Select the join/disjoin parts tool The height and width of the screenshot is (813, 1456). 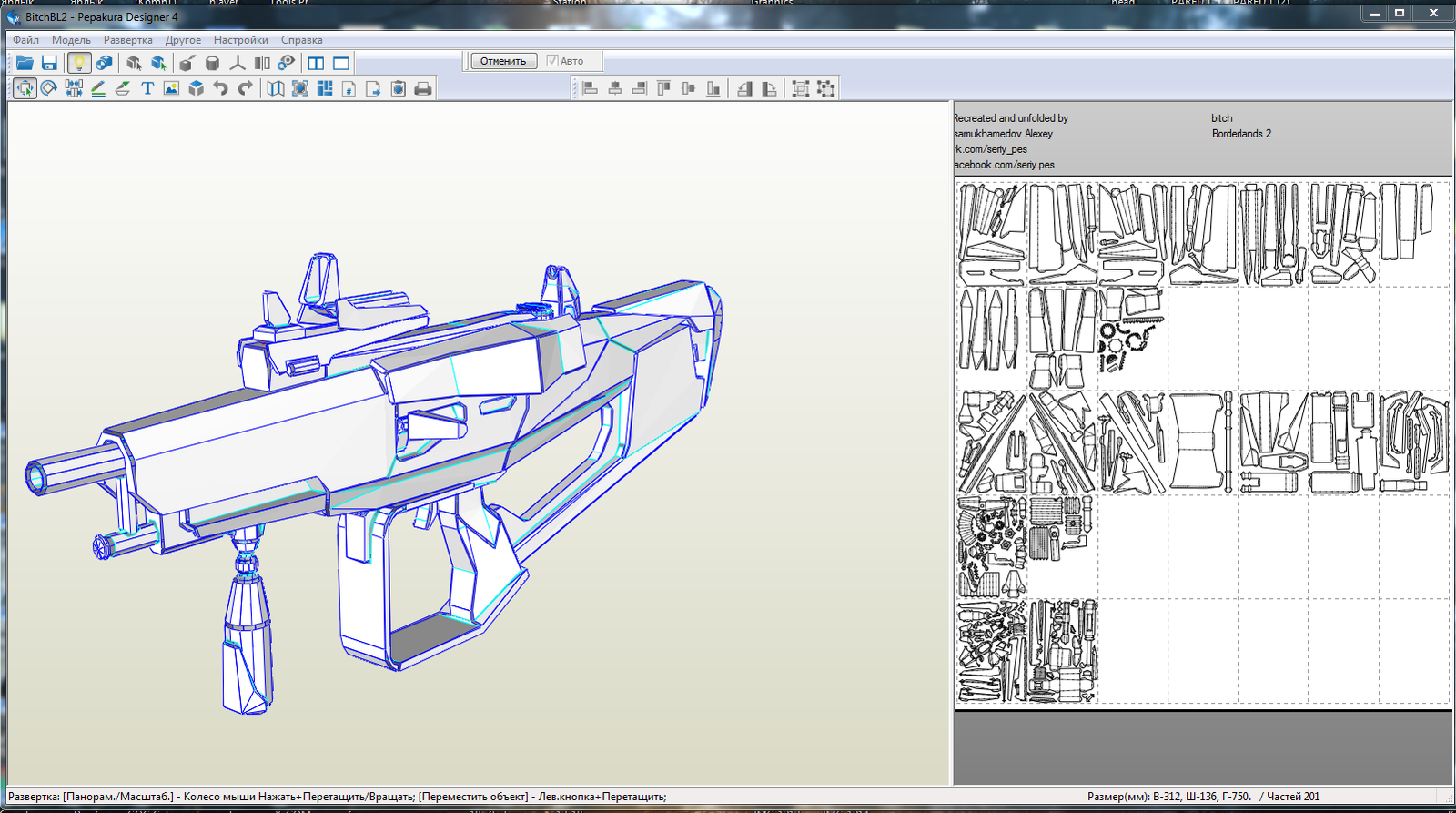[74, 88]
